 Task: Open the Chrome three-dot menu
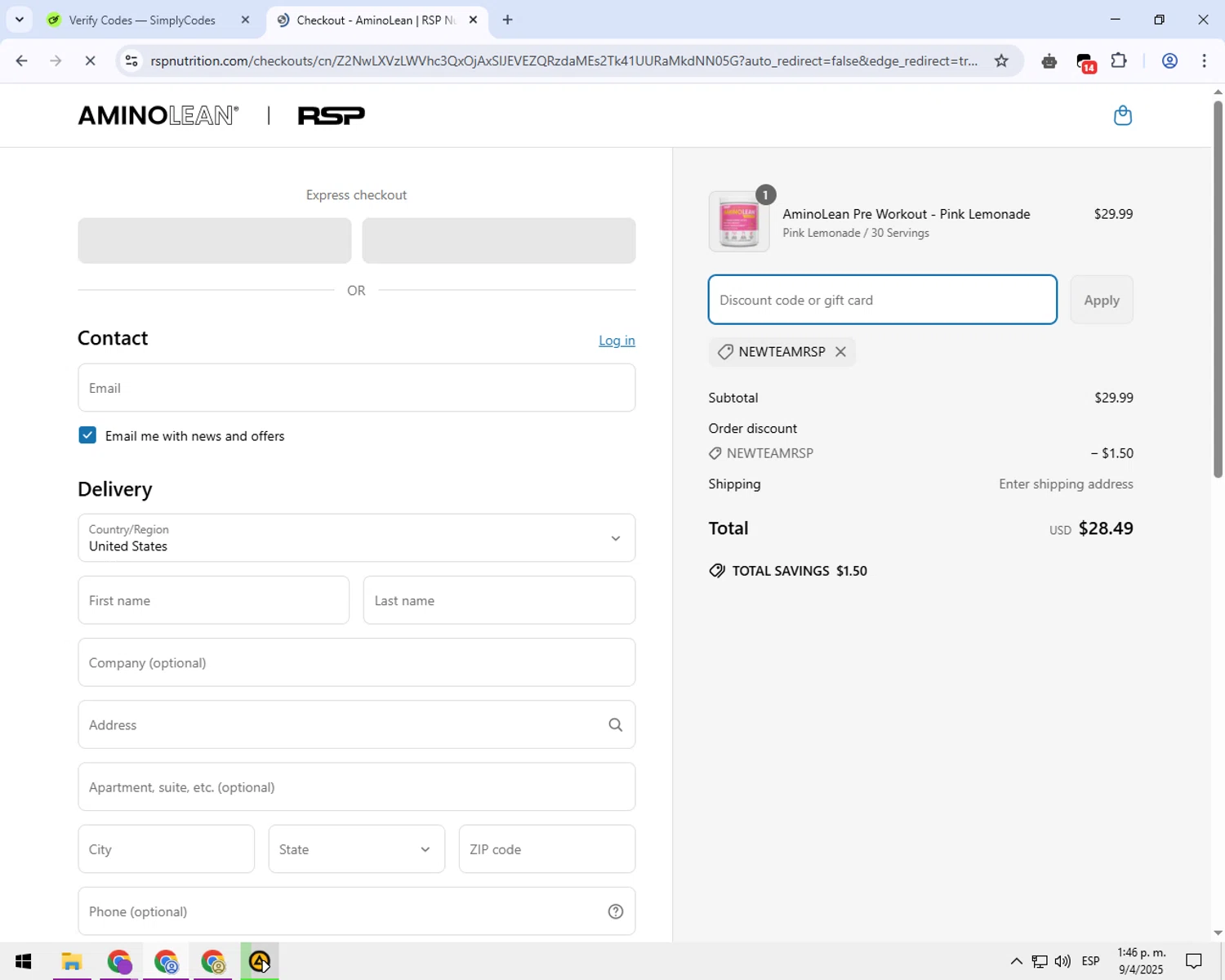[1204, 60]
